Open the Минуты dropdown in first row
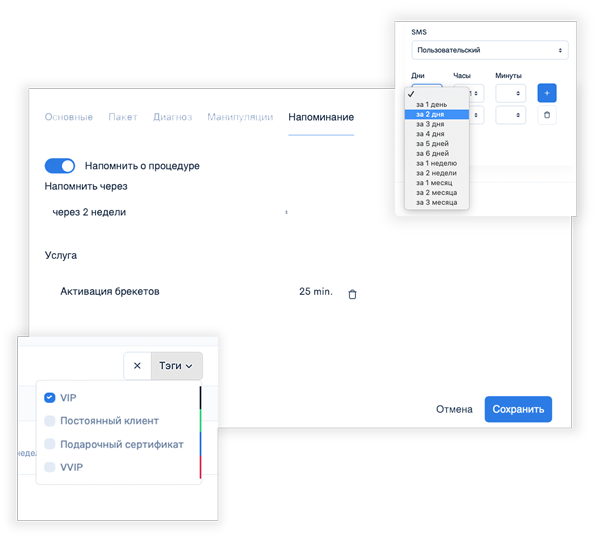The image size is (600, 546). point(510,93)
